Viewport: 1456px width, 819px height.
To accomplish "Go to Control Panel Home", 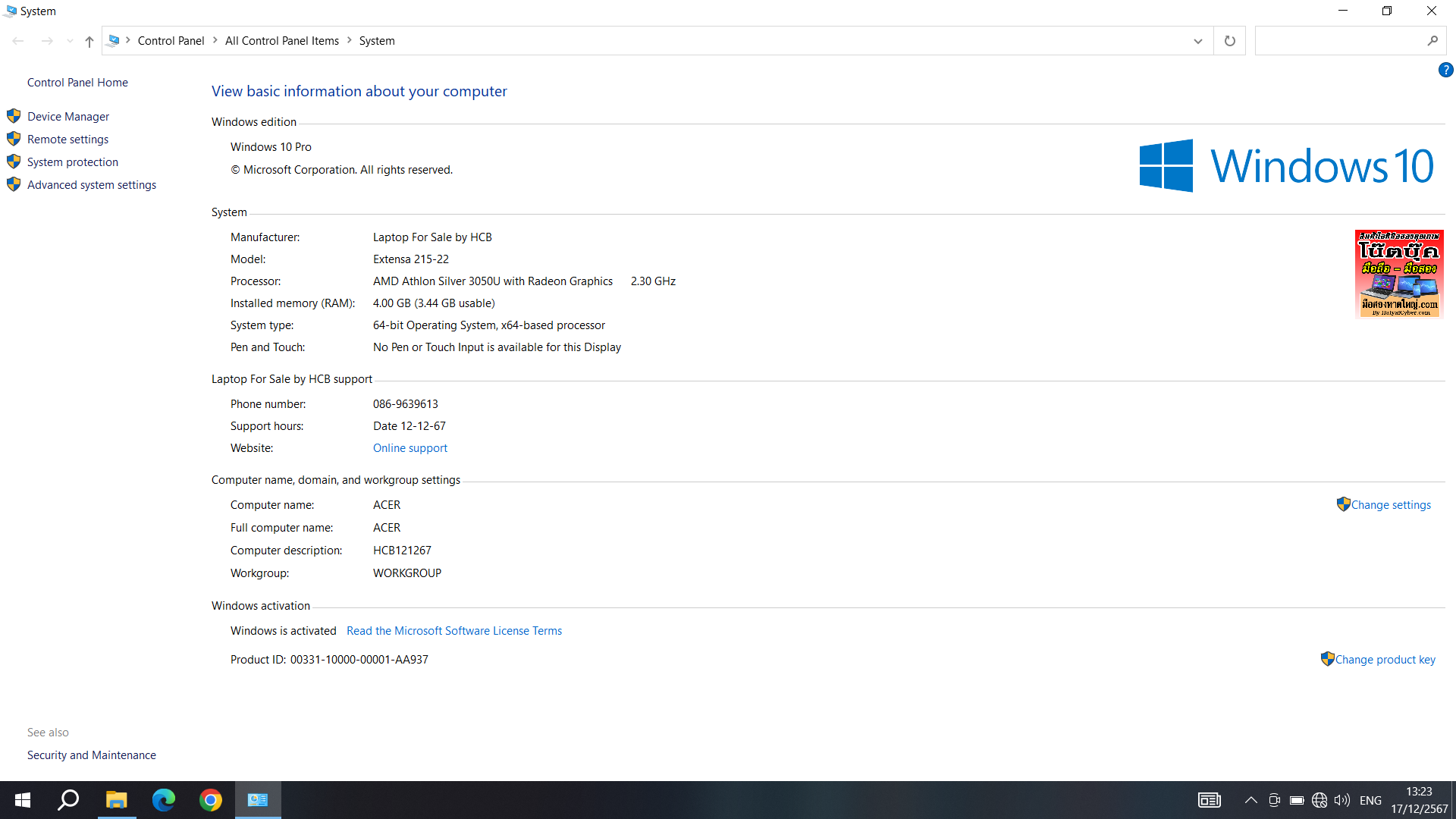I will pos(77,82).
